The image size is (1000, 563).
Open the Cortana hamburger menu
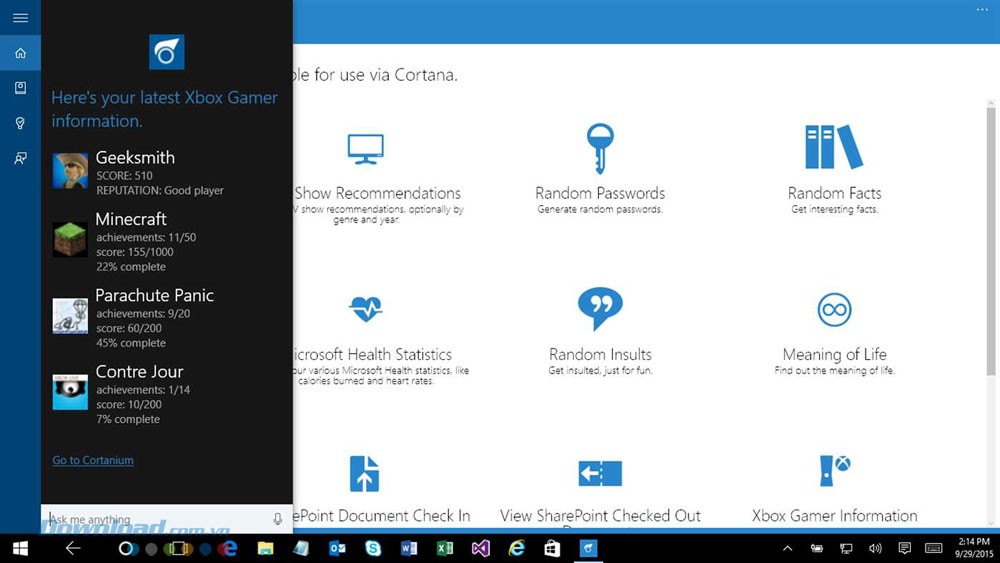tap(20, 18)
